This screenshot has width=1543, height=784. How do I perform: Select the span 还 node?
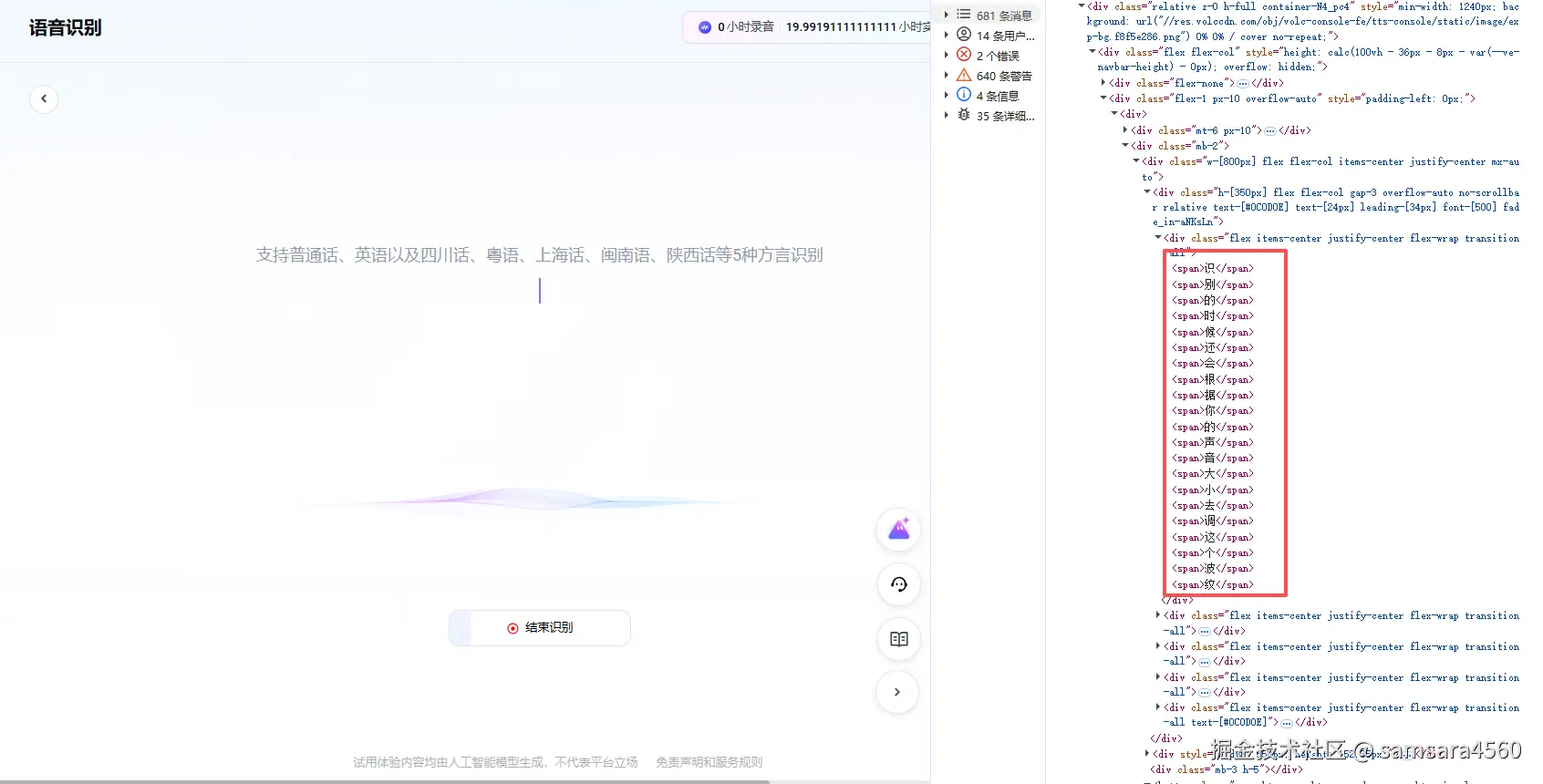click(x=1213, y=347)
